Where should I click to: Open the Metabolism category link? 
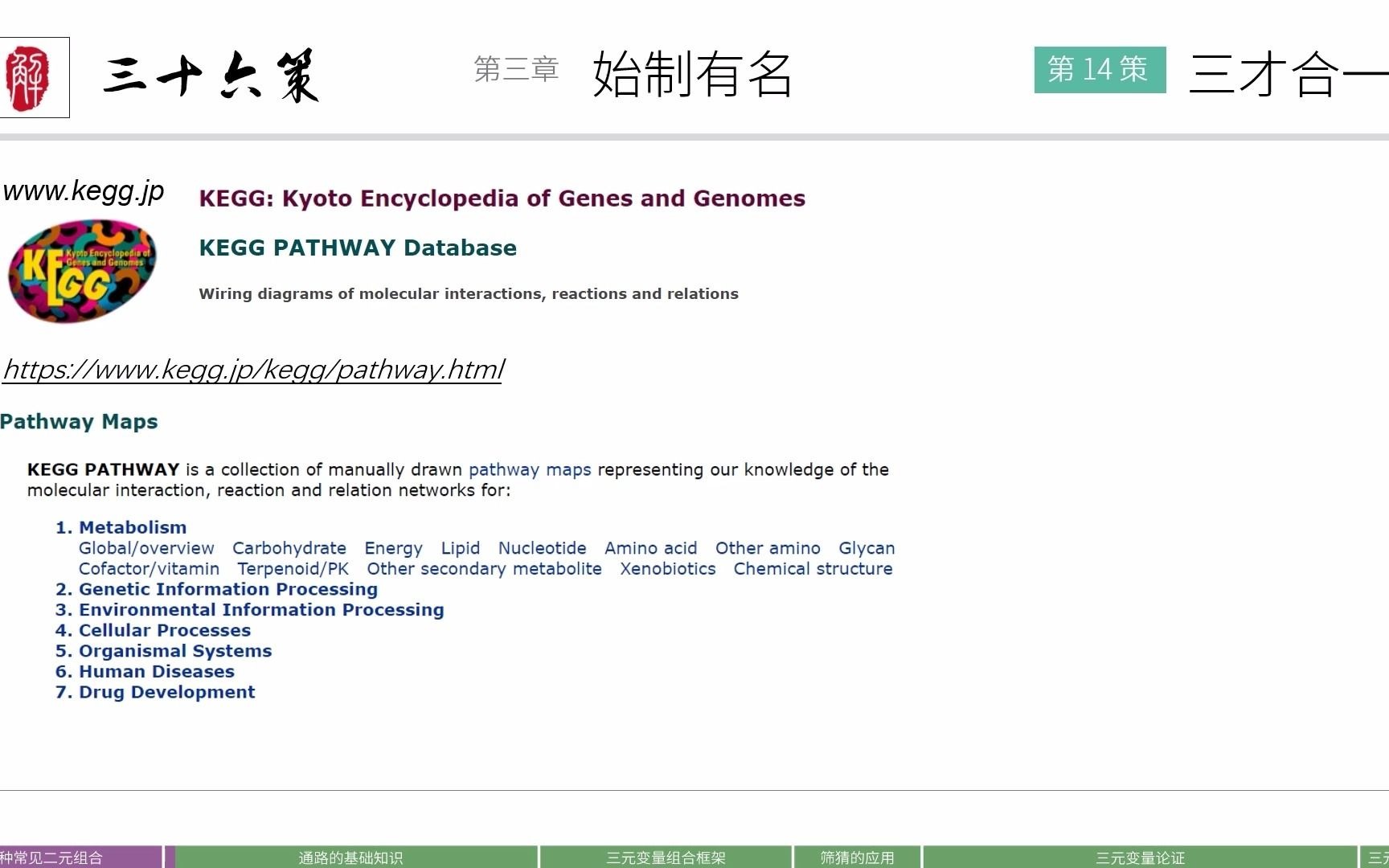click(x=133, y=527)
